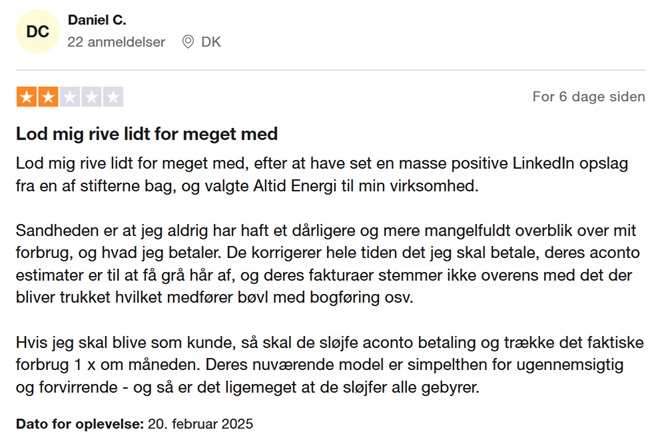660x446 pixels.
Task: Click the 20. februar 2025 date
Action: pos(200,424)
